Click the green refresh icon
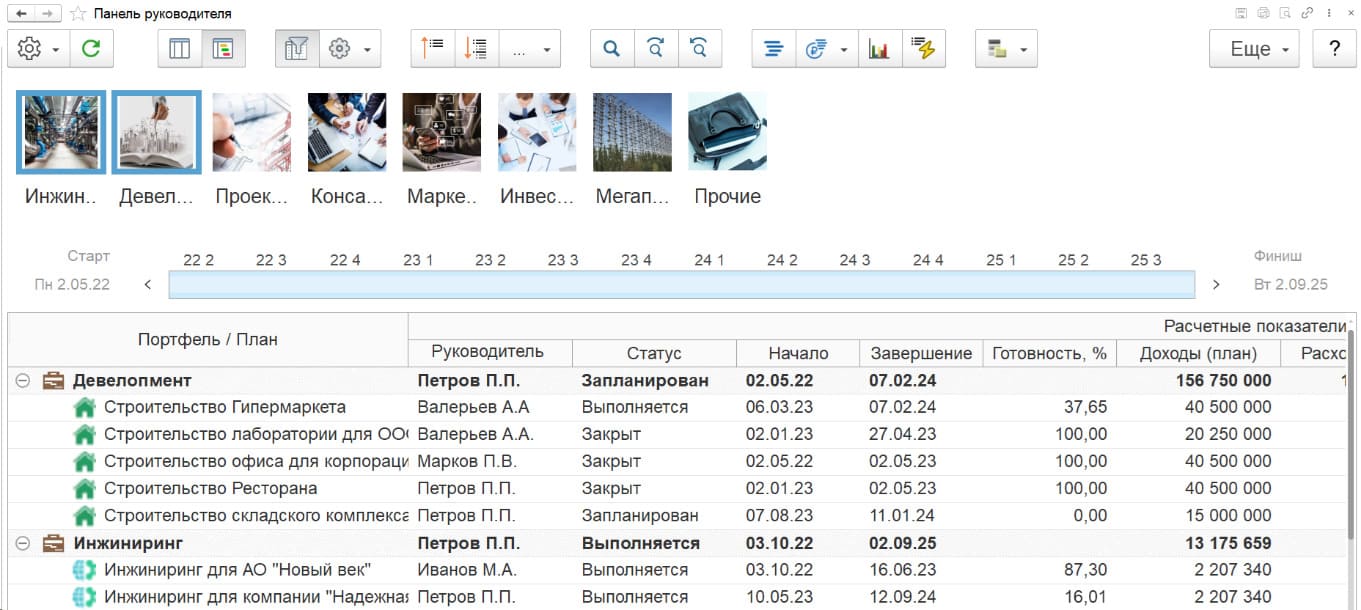The image size is (1361, 610). point(91,49)
